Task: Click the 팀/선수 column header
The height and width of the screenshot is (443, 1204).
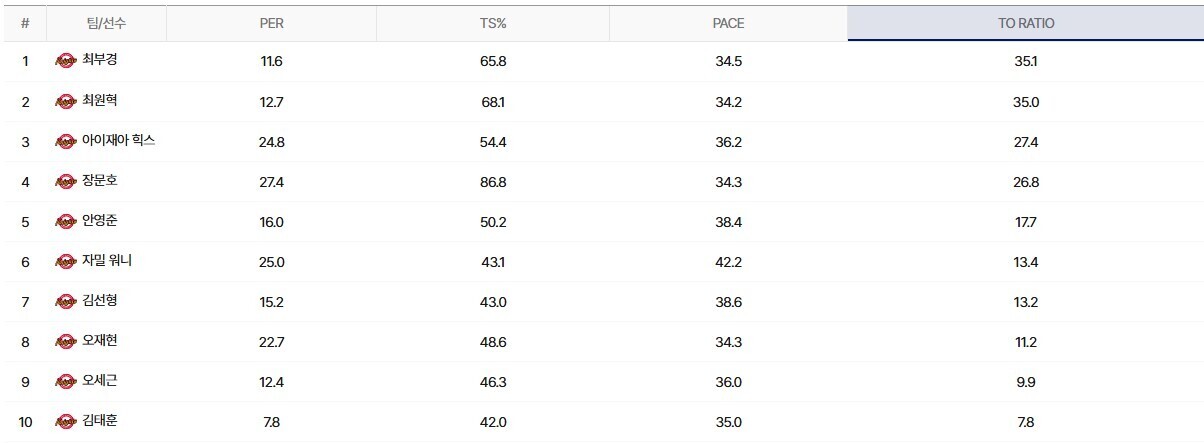Action: coord(105,23)
